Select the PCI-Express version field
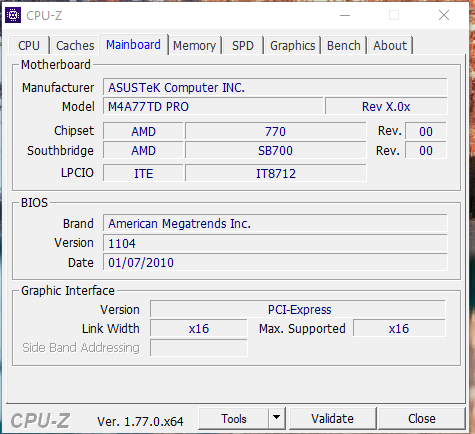This screenshot has width=475, height=434. point(298,310)
